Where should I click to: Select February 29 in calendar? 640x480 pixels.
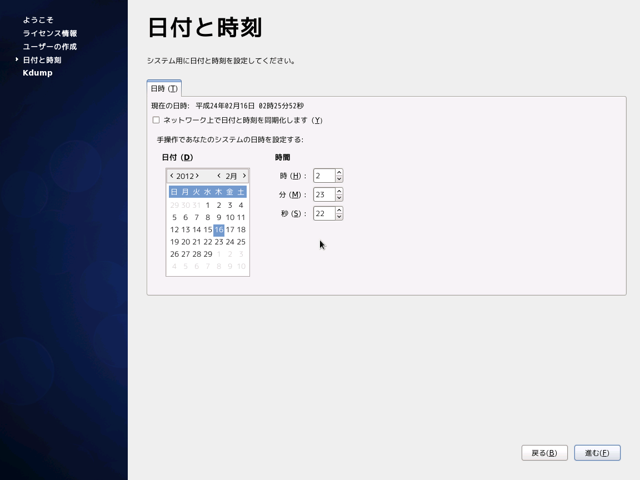click(208, 254)
